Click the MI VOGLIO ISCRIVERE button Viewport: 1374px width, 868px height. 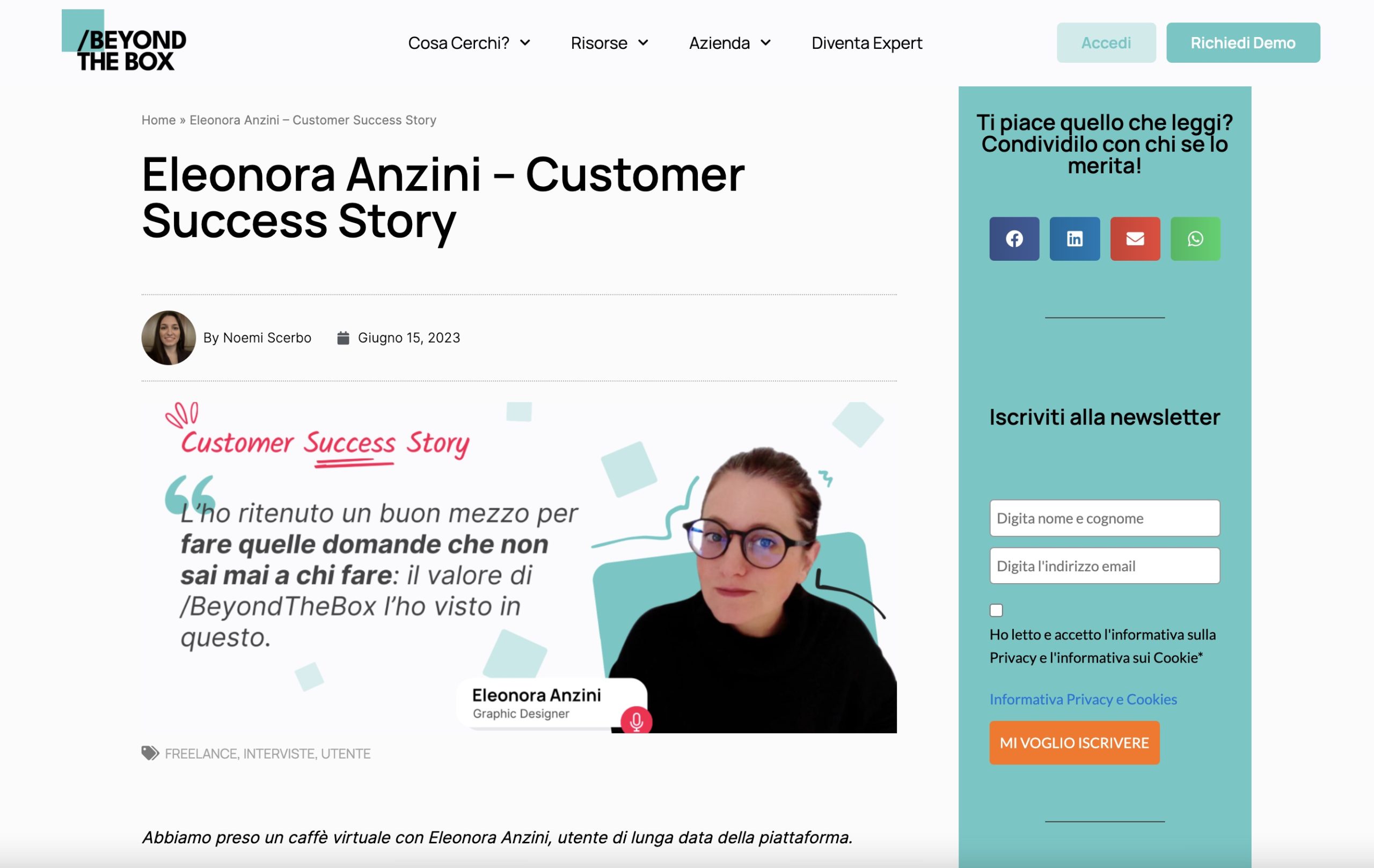coord(1075,742)
